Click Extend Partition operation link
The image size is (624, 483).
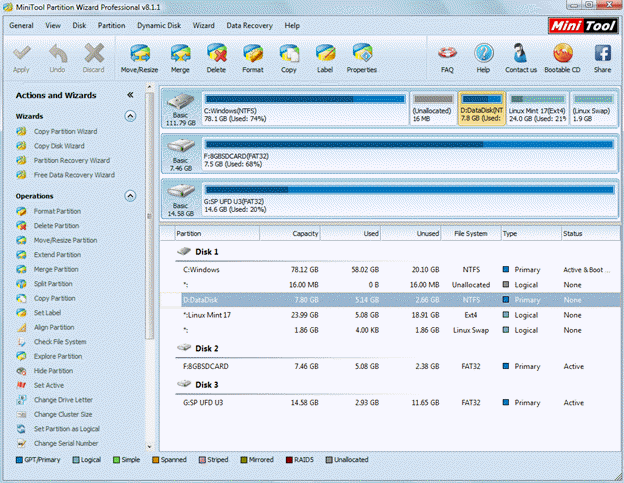click(58, 255)
